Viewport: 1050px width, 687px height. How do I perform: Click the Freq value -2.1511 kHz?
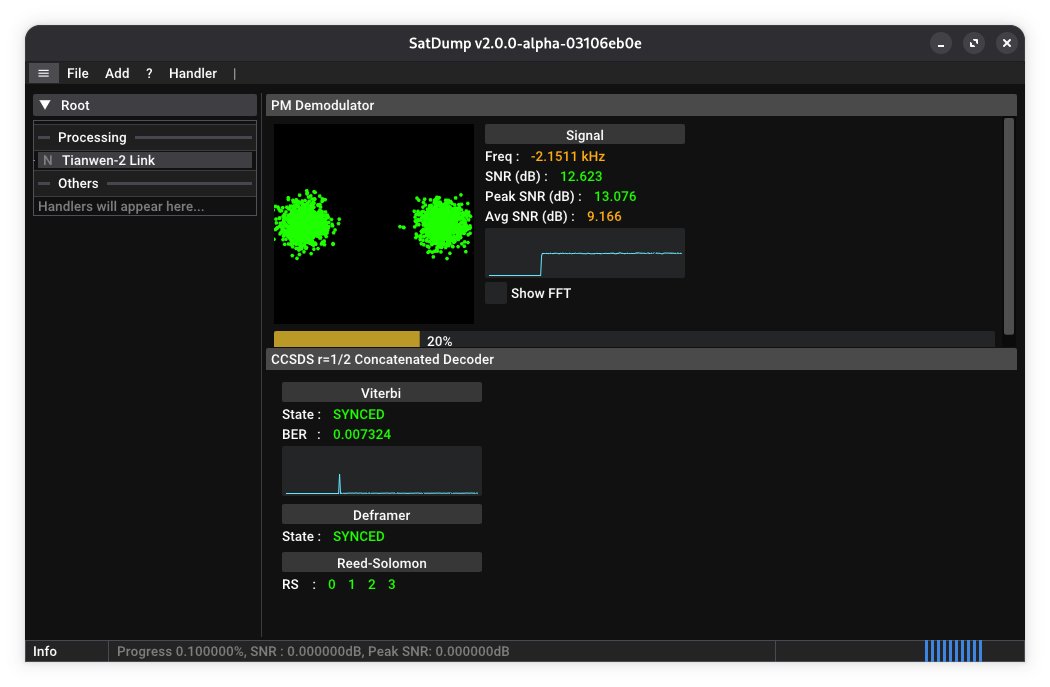pos(568,156)
